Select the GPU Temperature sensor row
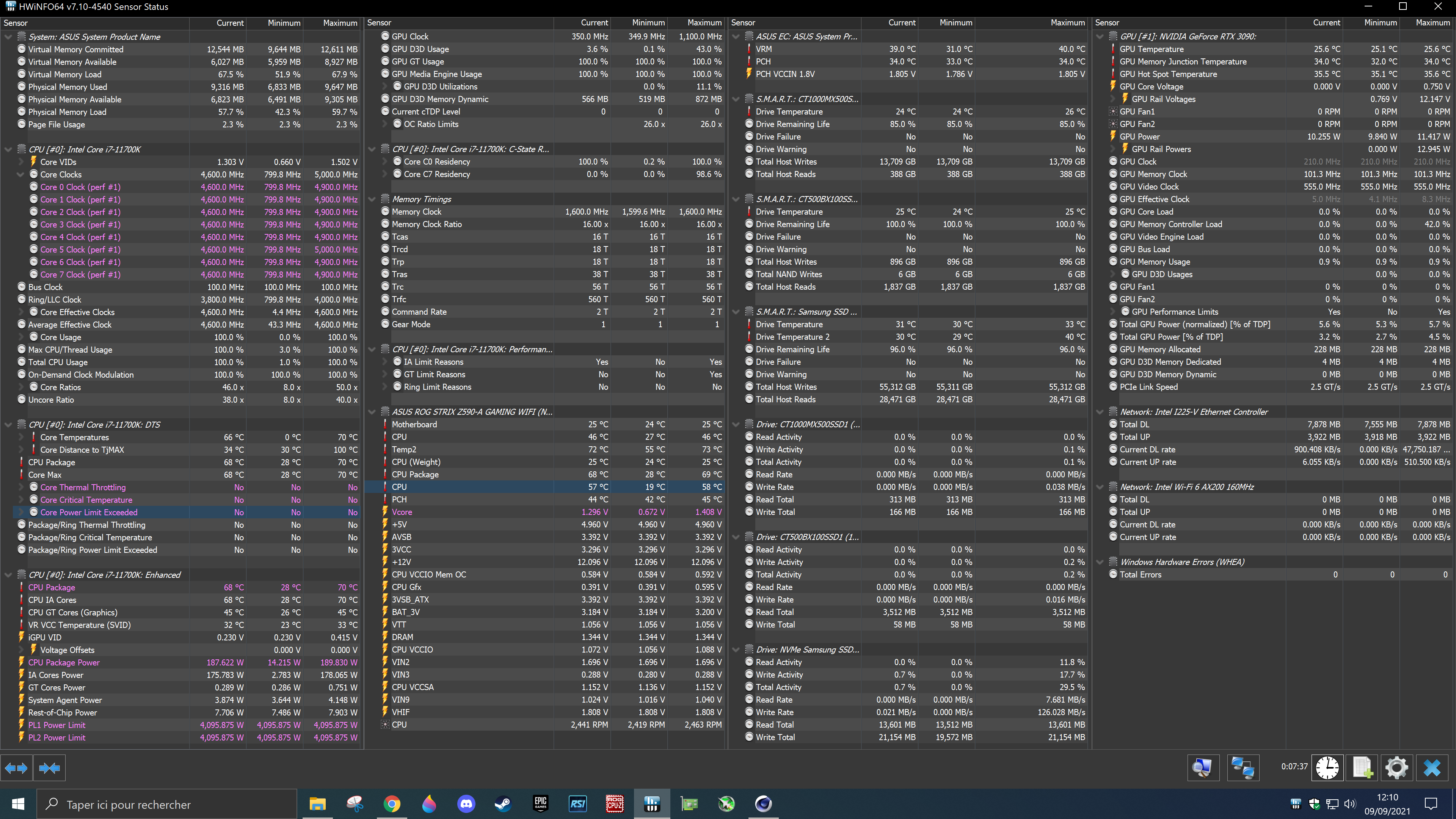Image resolution: width=1456 pixels, height=819 pixels. (1152, 49)
